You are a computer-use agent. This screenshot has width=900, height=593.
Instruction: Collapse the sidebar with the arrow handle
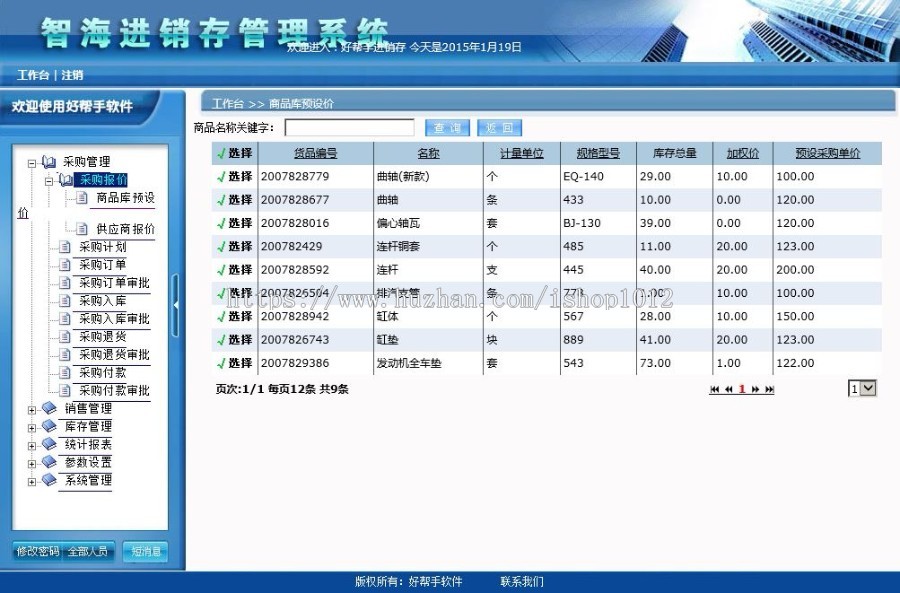point(176,305)
